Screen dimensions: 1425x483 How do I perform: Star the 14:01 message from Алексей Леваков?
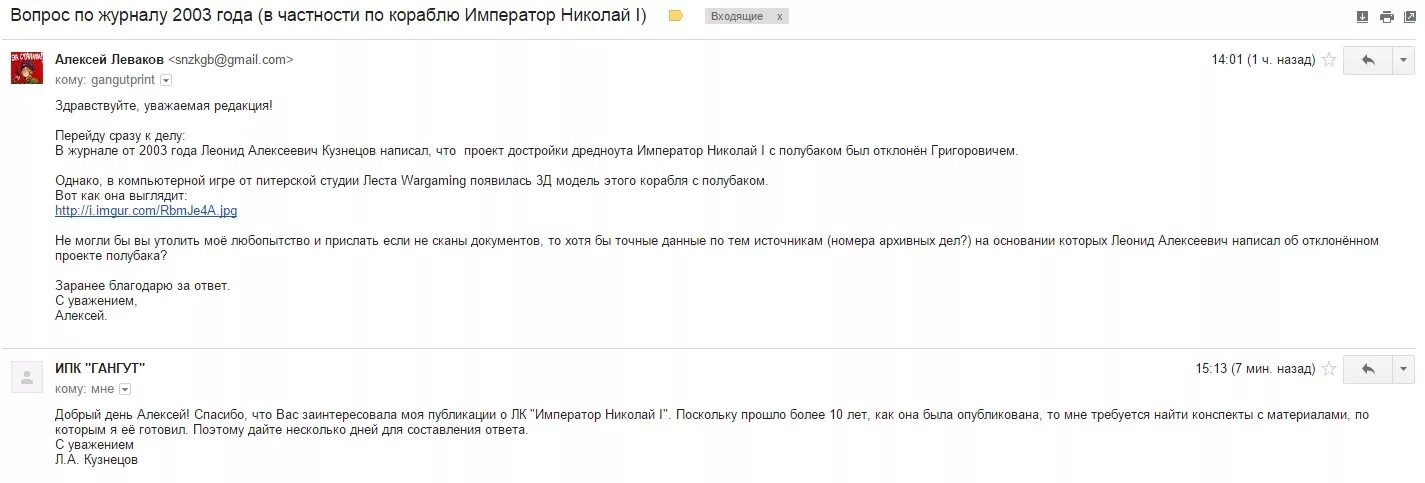click(x=1329, y=60)
